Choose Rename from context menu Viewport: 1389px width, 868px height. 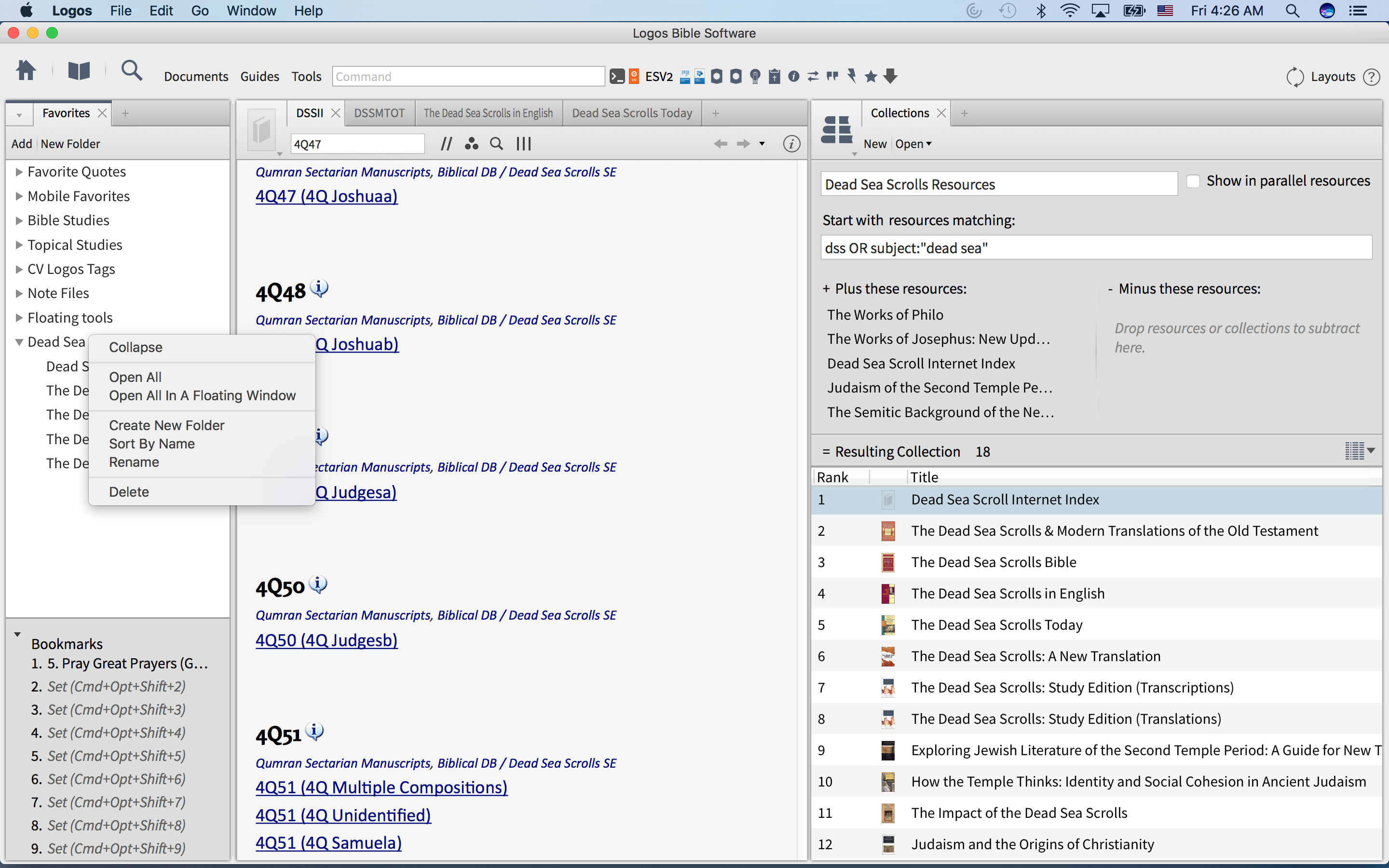(134, 462)
